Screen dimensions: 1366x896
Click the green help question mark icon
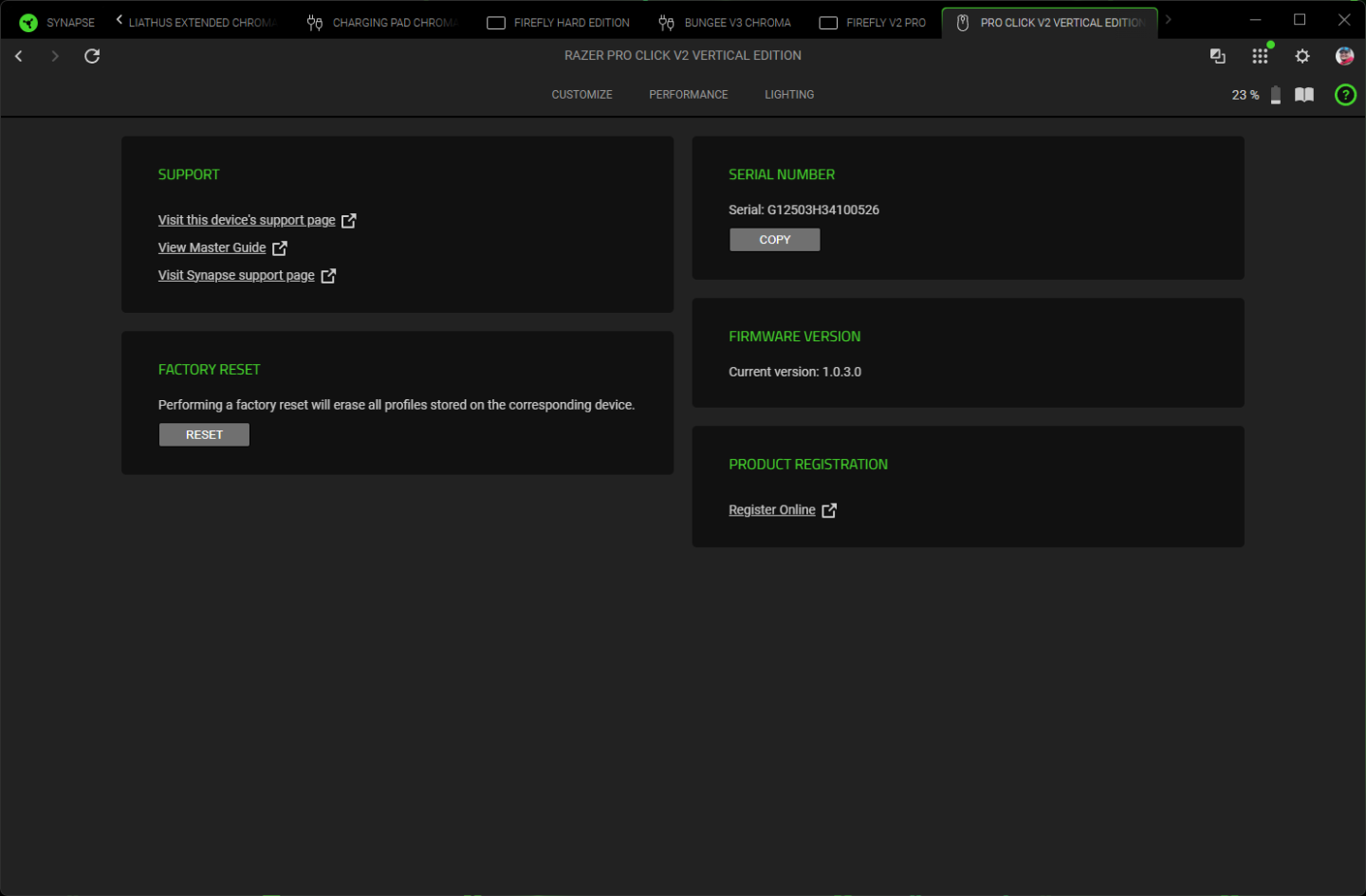[x=1345, y=95]
